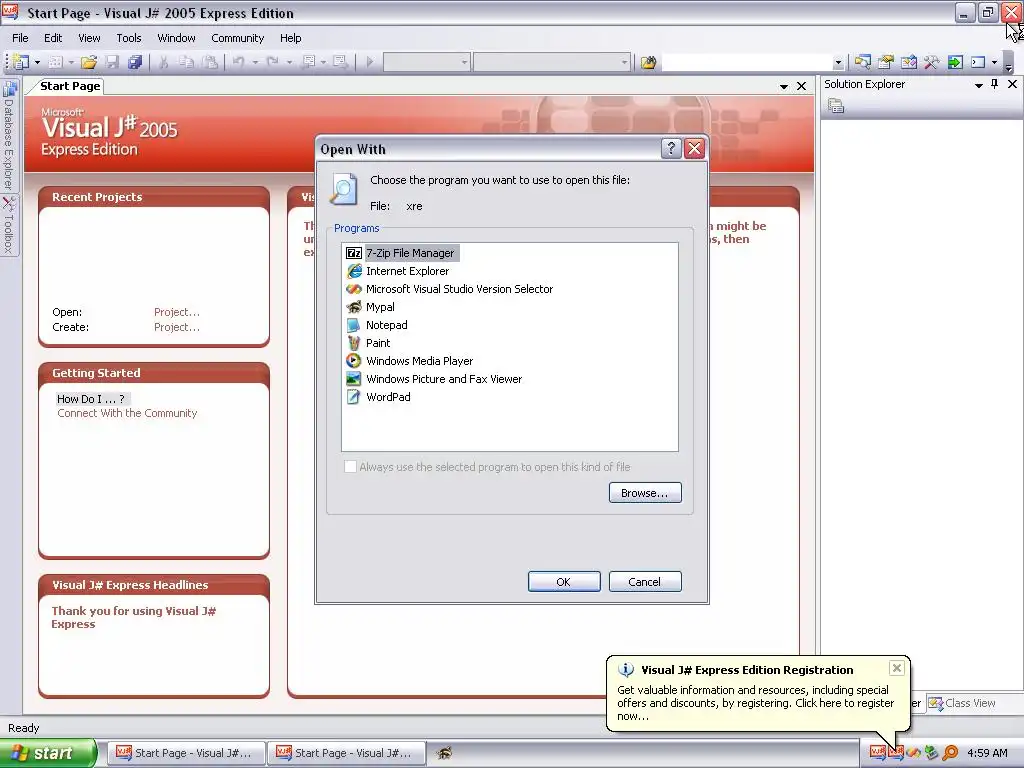Open the Database Explorer side tab
Viewport: 1024px width, 768px height.
click(8, 136)
